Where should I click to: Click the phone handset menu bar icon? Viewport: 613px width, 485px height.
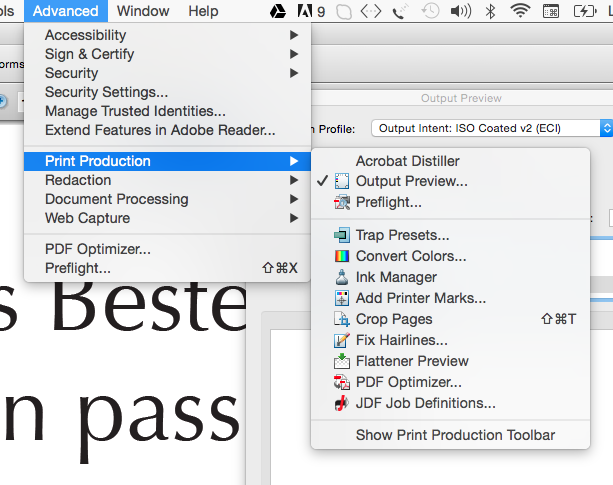(x=401, y=11)
